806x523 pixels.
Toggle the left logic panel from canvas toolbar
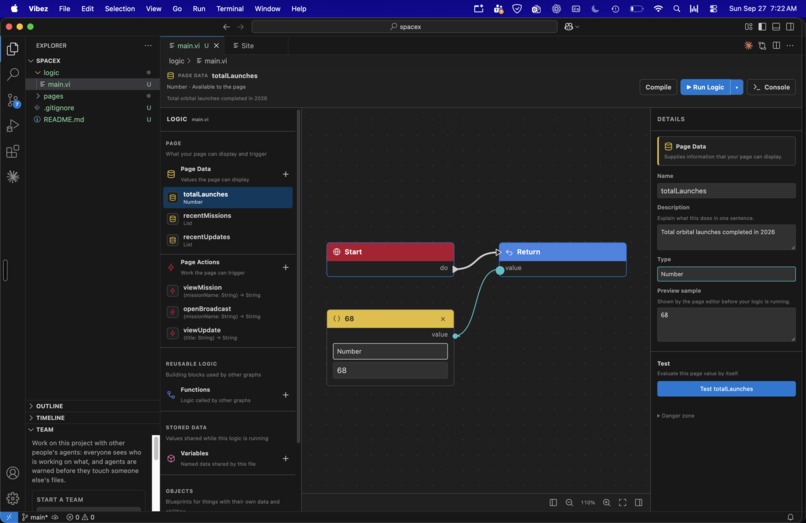[553, 502]
